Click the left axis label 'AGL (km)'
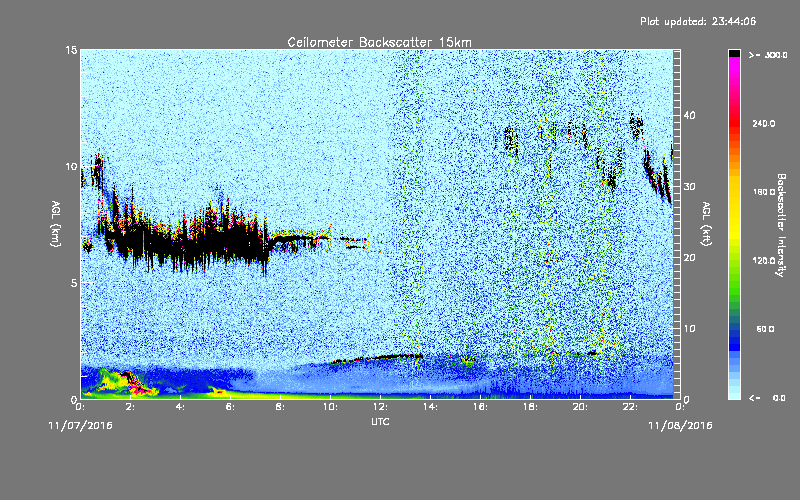800x500 pixels. coord(55,224)
